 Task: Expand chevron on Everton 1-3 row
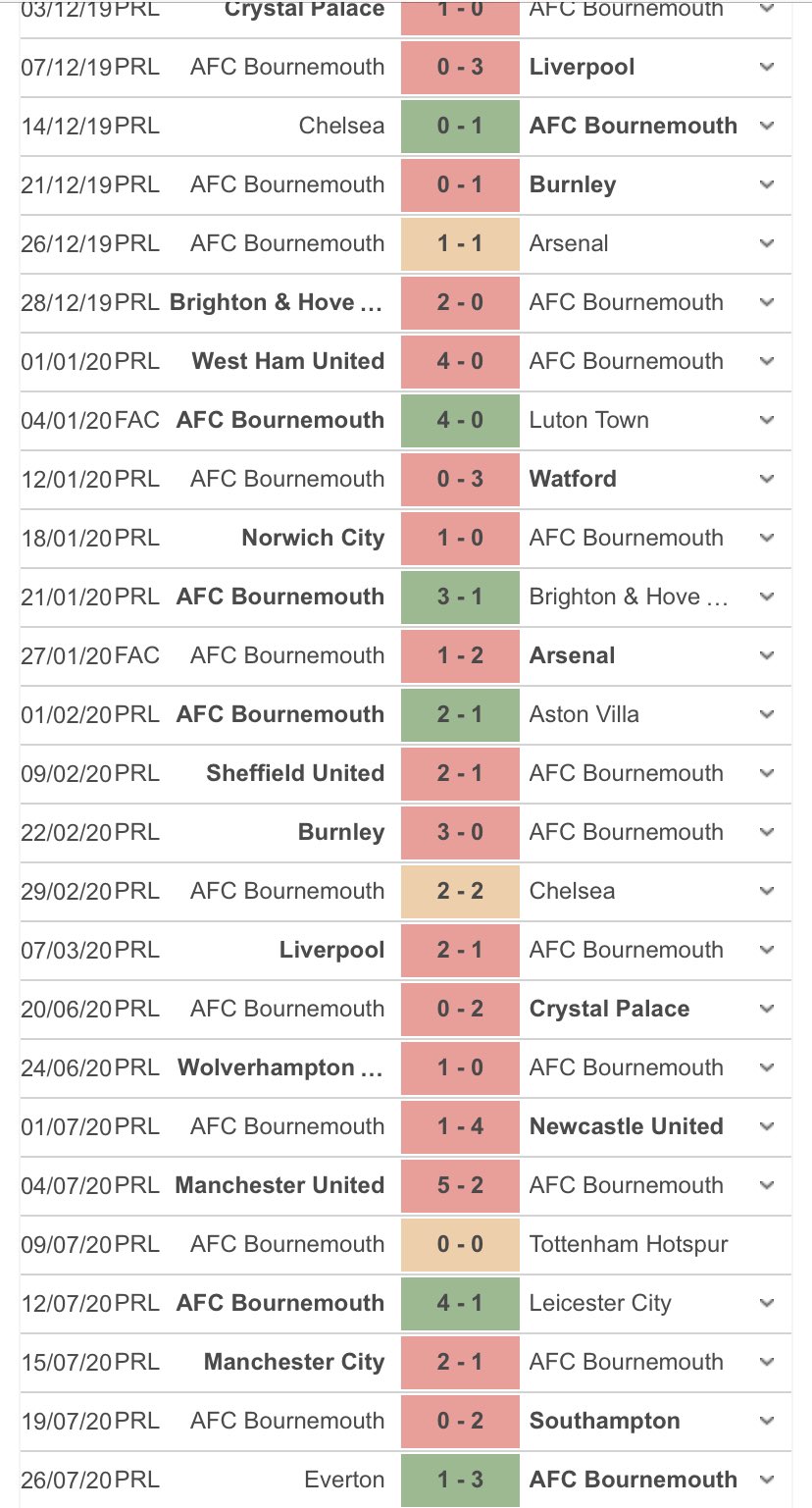[767, 1481]
